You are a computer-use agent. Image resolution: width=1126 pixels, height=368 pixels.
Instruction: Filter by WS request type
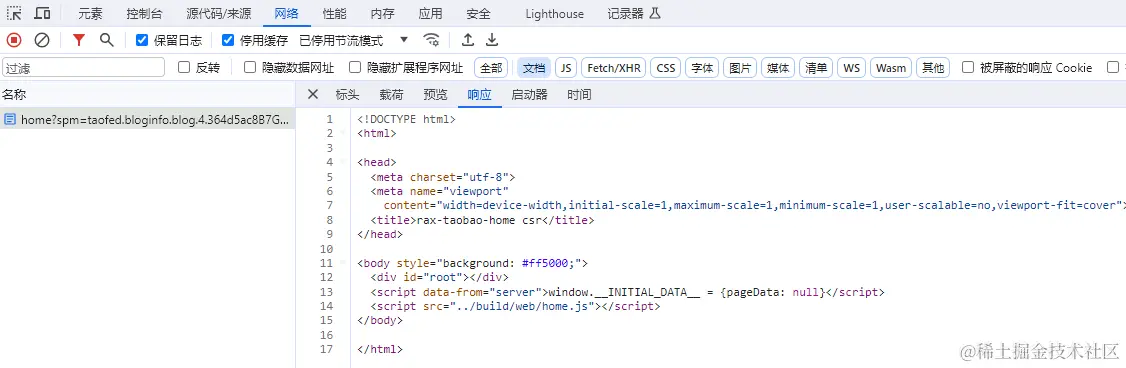852,68
